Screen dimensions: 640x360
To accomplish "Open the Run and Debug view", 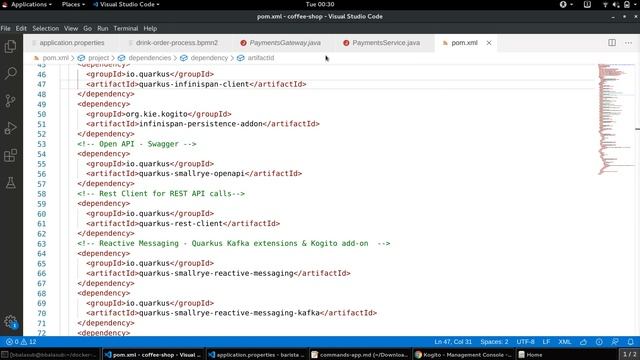I will point(11,128).
